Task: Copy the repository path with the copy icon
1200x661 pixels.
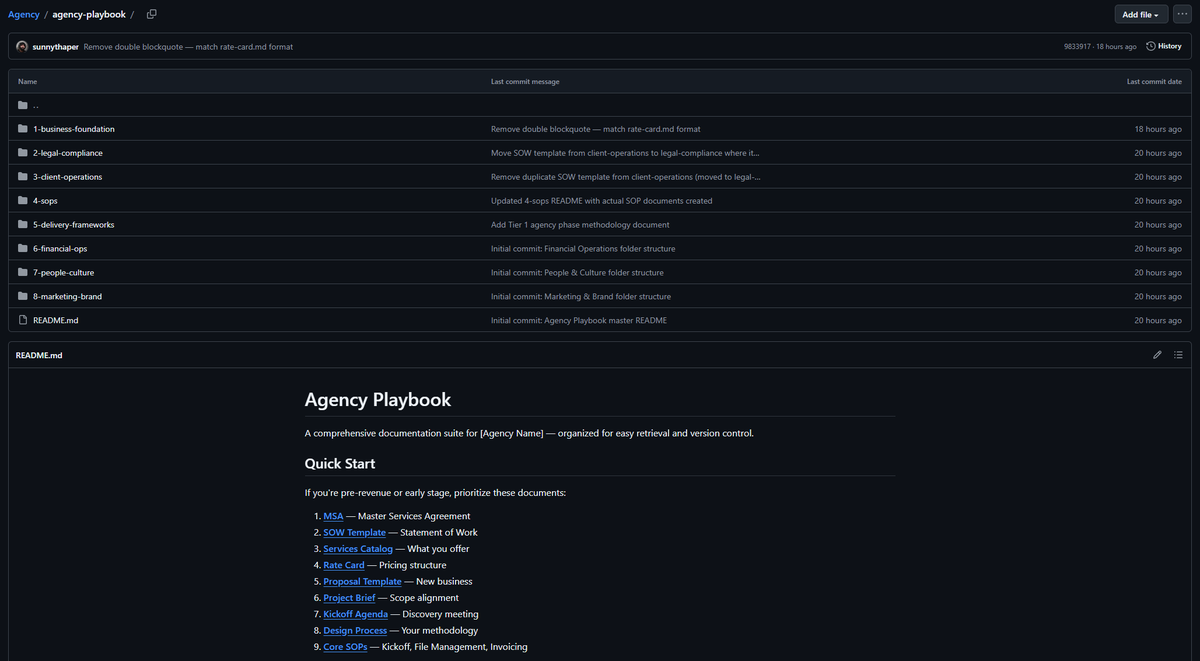Action: (x=152, y=14)
